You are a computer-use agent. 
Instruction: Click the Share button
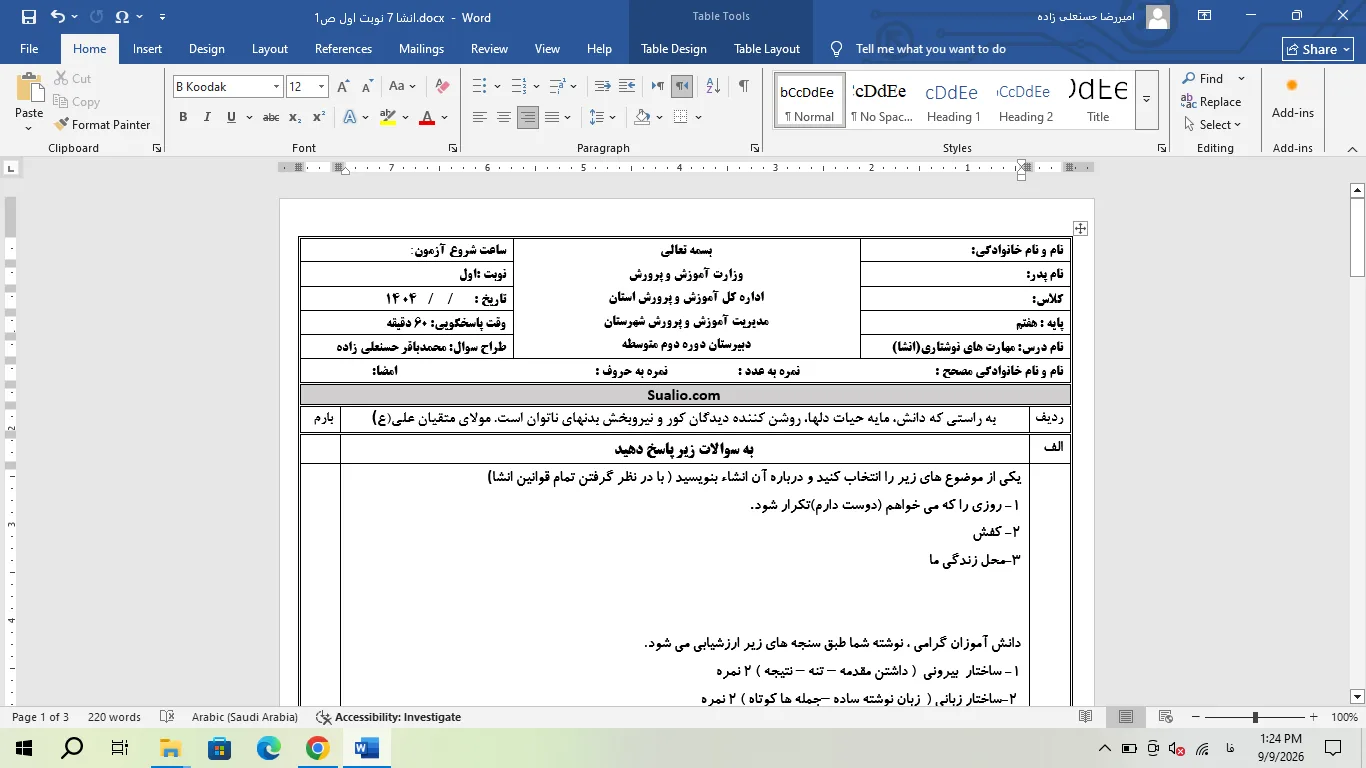click(x=1318, y=49)
